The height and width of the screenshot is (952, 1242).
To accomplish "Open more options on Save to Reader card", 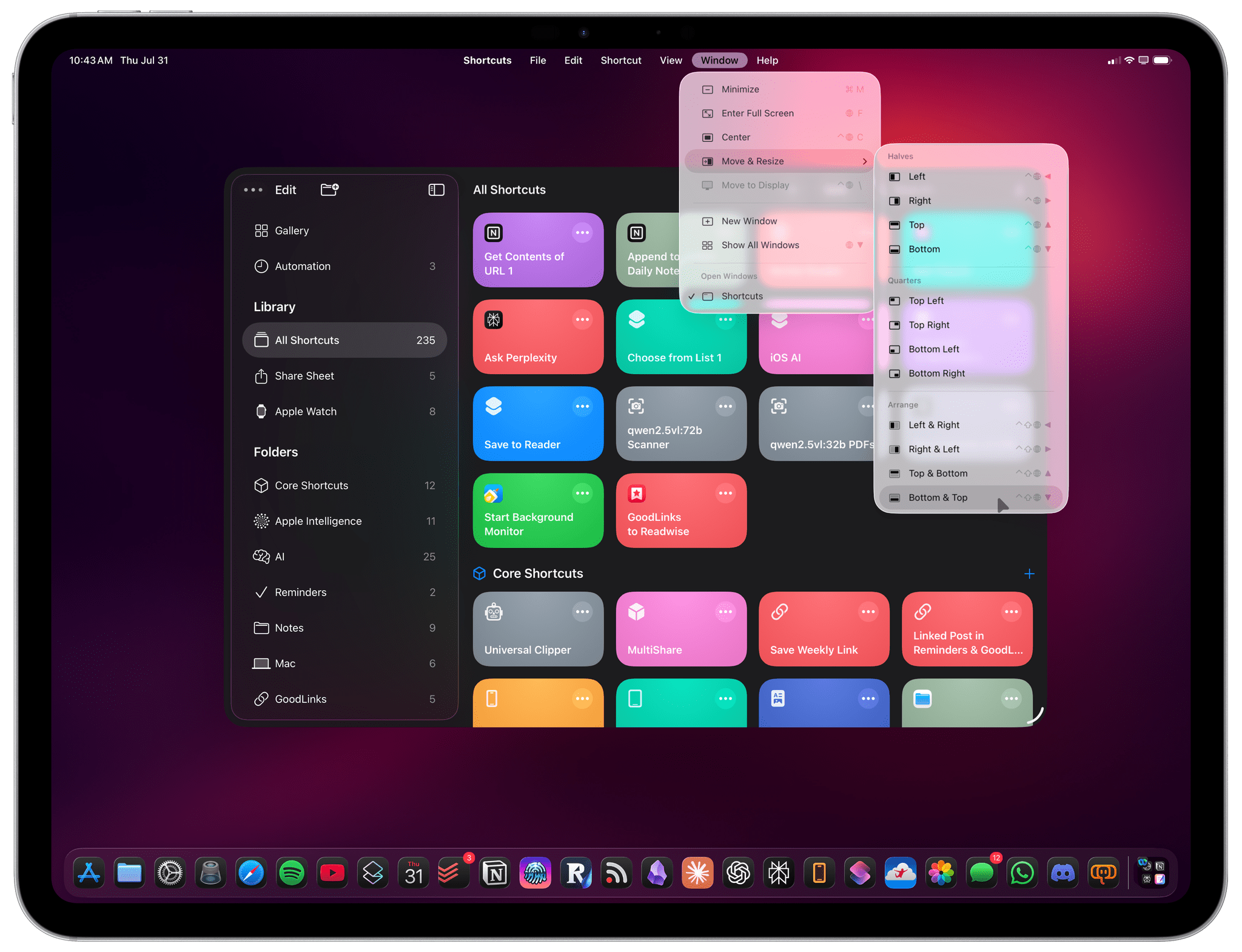I will (x=582, y=406).
